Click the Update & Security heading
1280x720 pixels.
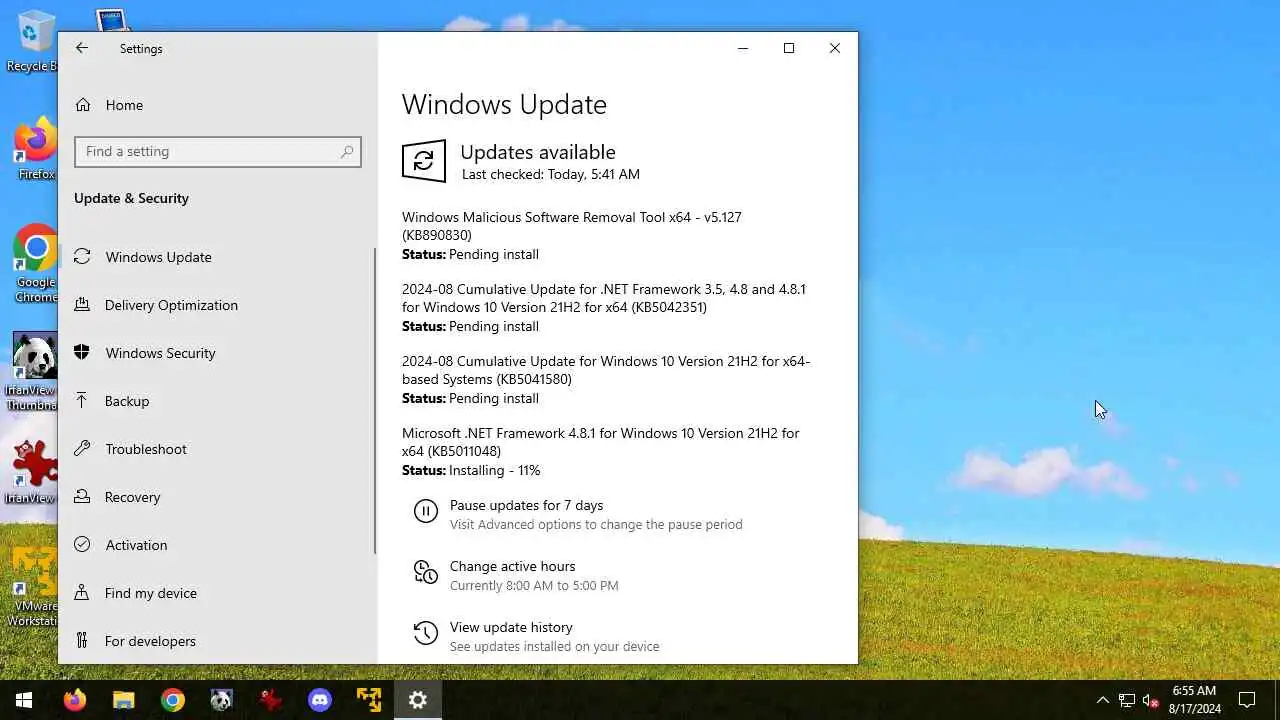pos(131,198)
